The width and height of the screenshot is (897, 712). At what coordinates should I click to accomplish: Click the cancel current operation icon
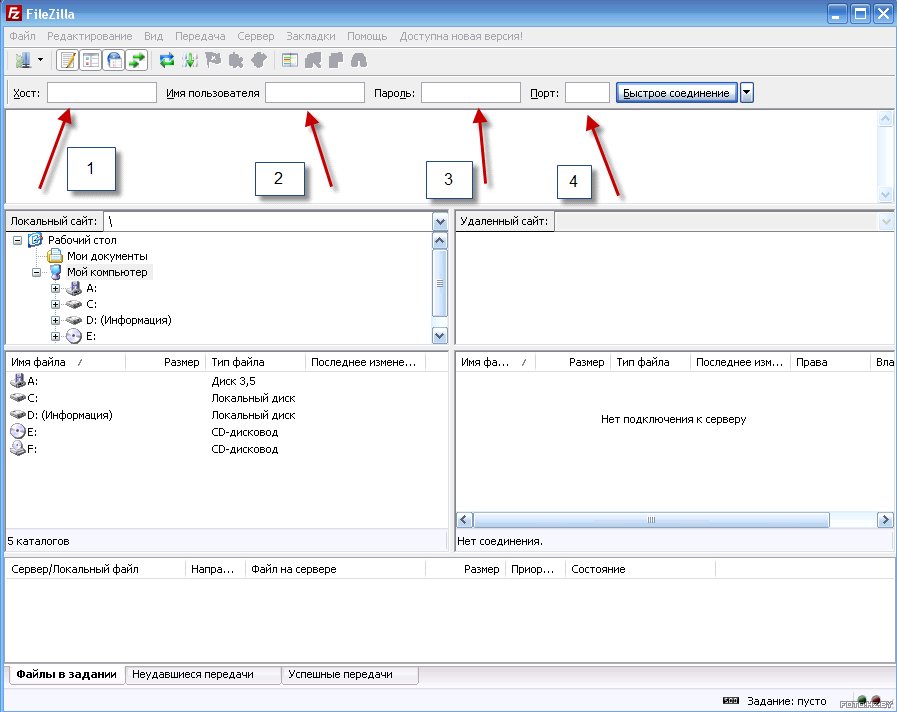click(x=213, y=60)
